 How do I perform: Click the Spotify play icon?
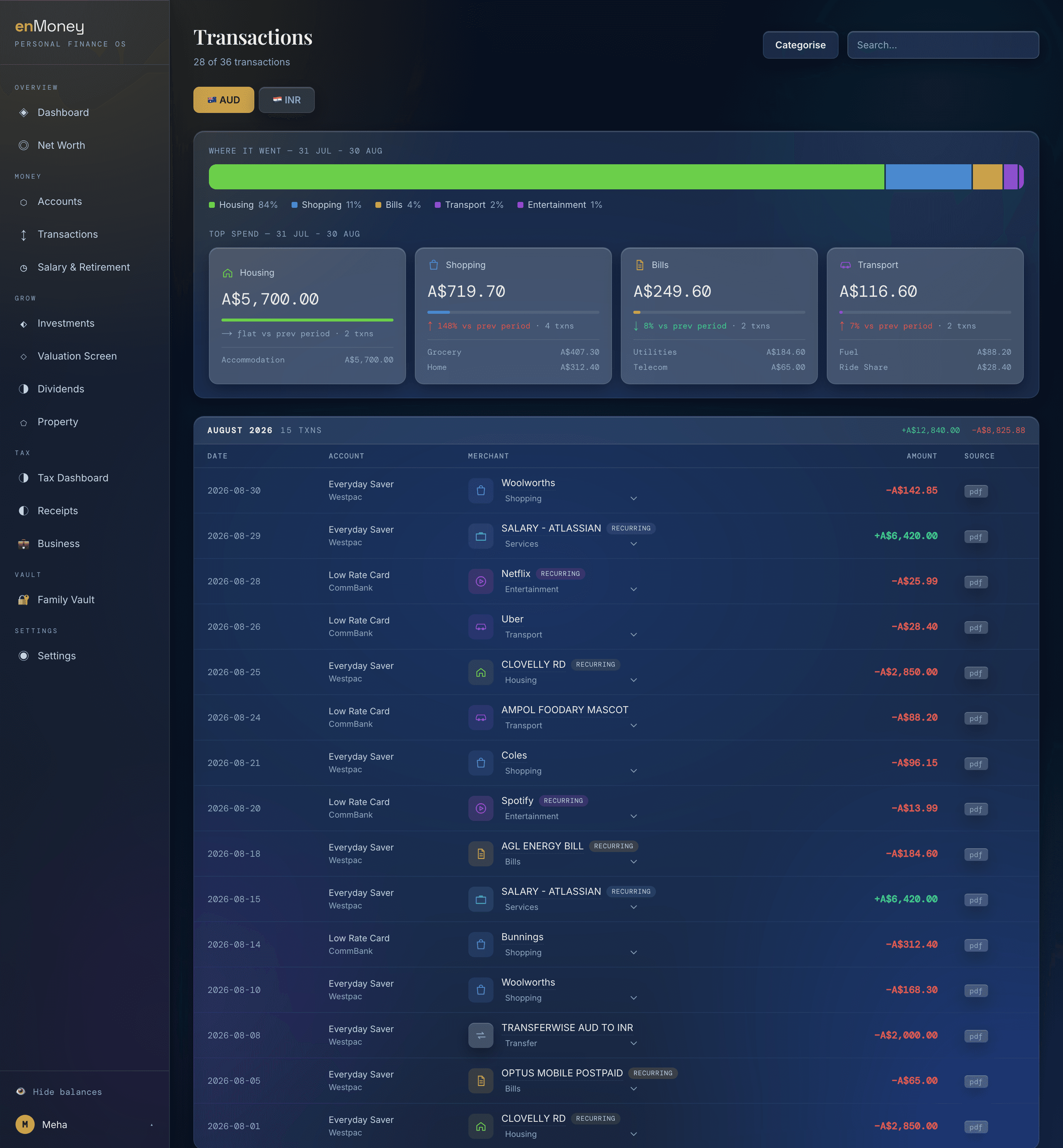click(x=481, y=809)
